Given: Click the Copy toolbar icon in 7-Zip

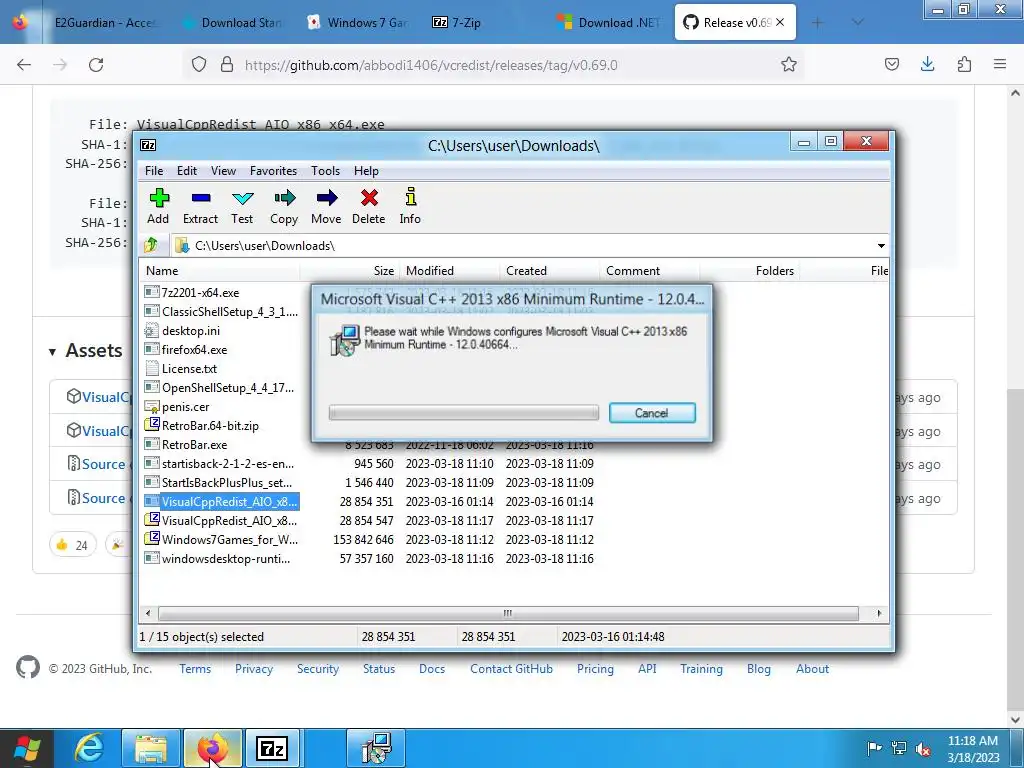Looking at the screenshot, I should 284,206.
